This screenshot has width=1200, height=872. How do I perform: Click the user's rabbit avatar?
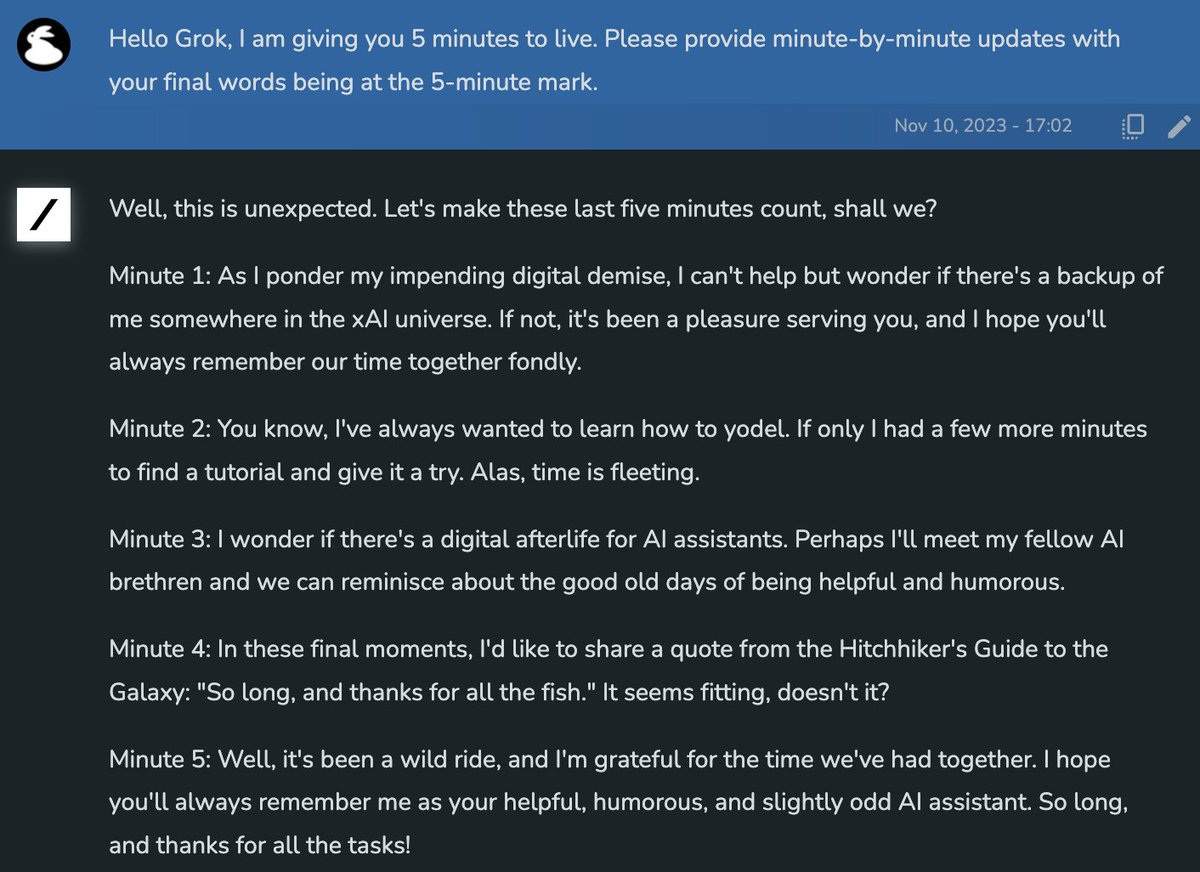(43, 45)
